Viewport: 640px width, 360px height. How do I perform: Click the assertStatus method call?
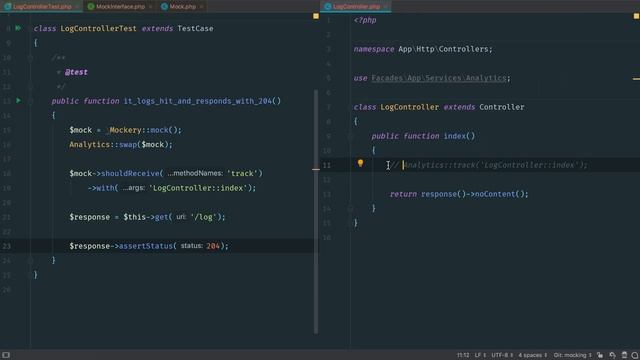tap(146, 246)
